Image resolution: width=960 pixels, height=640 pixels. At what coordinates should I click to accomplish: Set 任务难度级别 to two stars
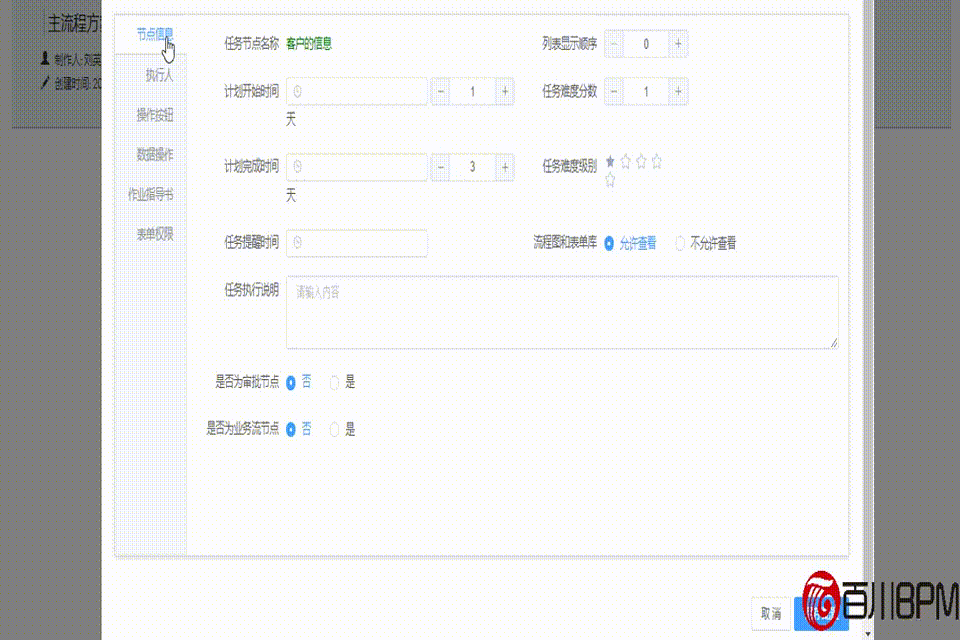pyautogui.click(x=625, y=162)
